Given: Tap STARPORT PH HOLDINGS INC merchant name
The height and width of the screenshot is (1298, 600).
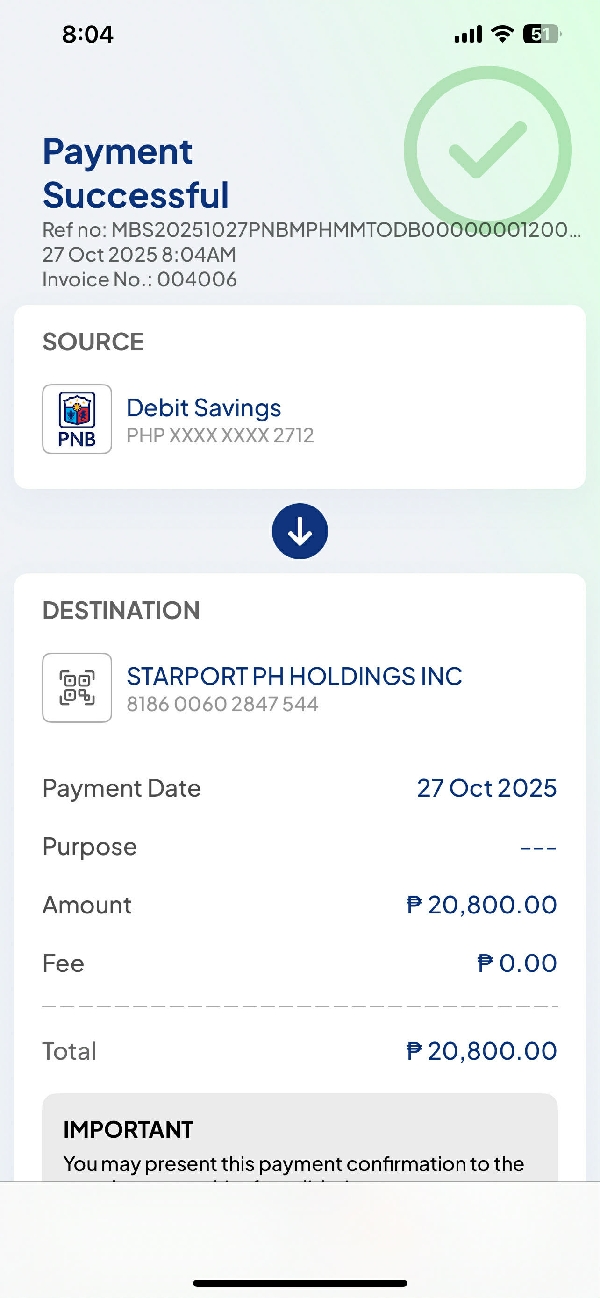Looking at the screenshot, I should 294,676.
